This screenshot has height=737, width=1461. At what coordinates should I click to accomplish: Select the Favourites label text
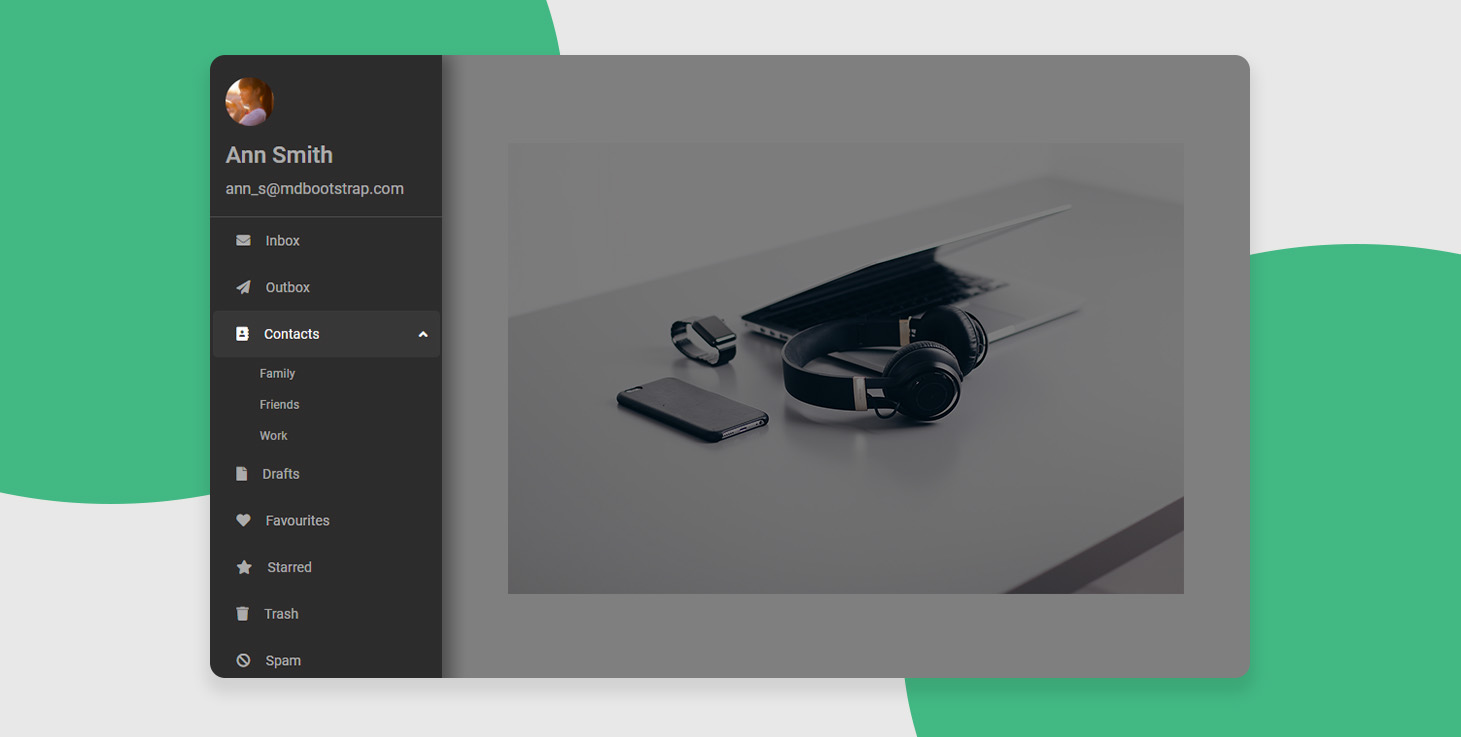click(298, 521)
